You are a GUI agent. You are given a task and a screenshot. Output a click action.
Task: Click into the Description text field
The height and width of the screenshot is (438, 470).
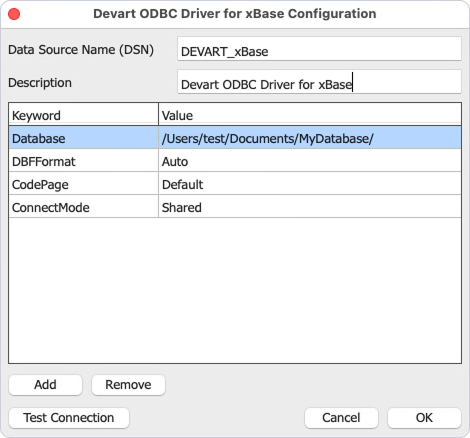point(319,82)
